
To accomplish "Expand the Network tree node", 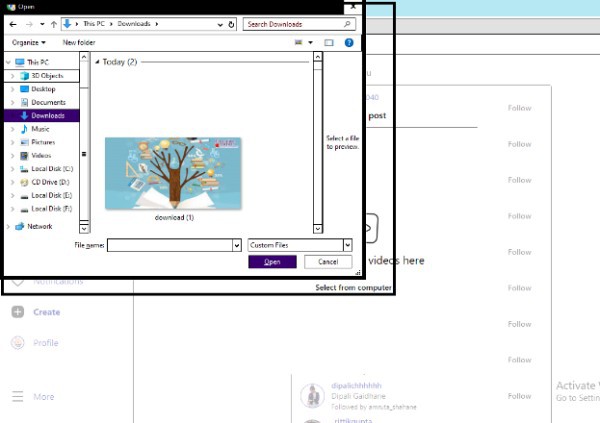I will tap(8, 227).
